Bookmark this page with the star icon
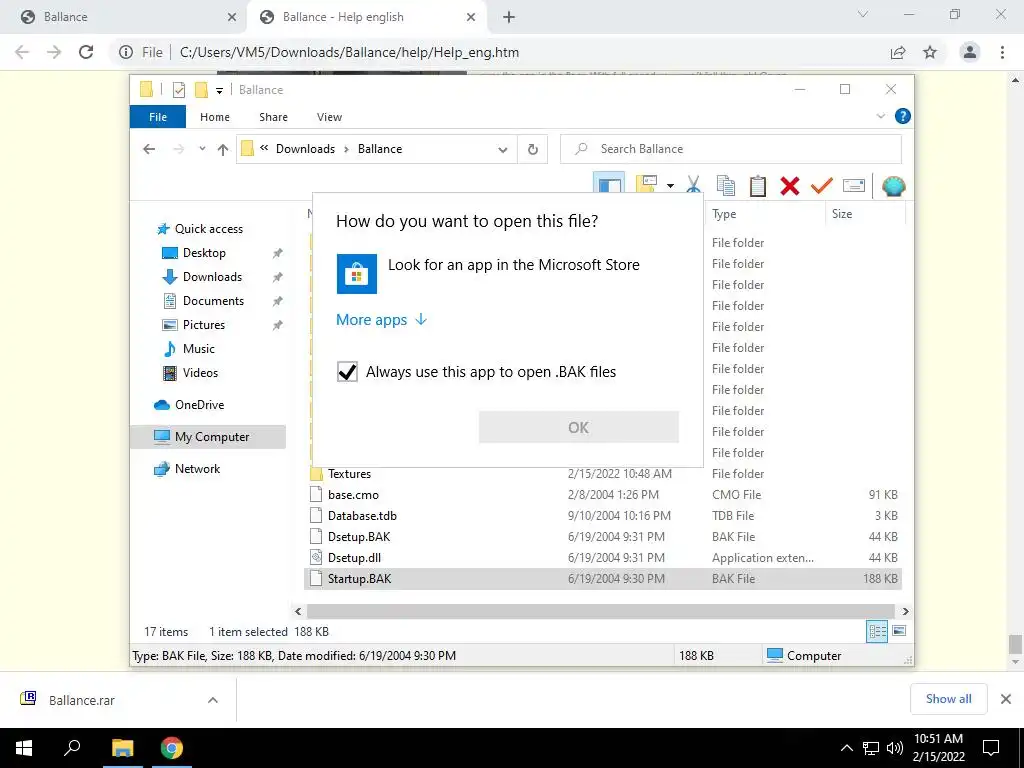This screenshot has height=768, width=1024. tap(930, 52)
